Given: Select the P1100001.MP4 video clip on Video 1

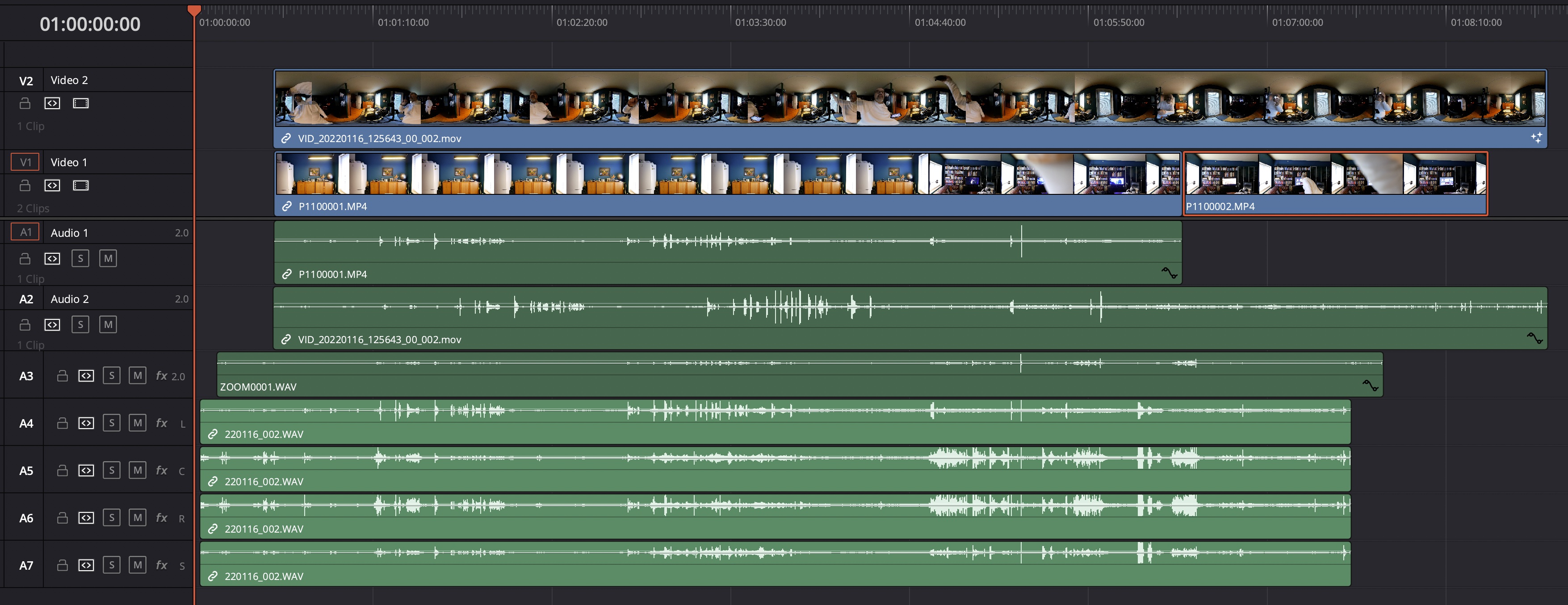Looking at the screenshot, I should [728, 184].
